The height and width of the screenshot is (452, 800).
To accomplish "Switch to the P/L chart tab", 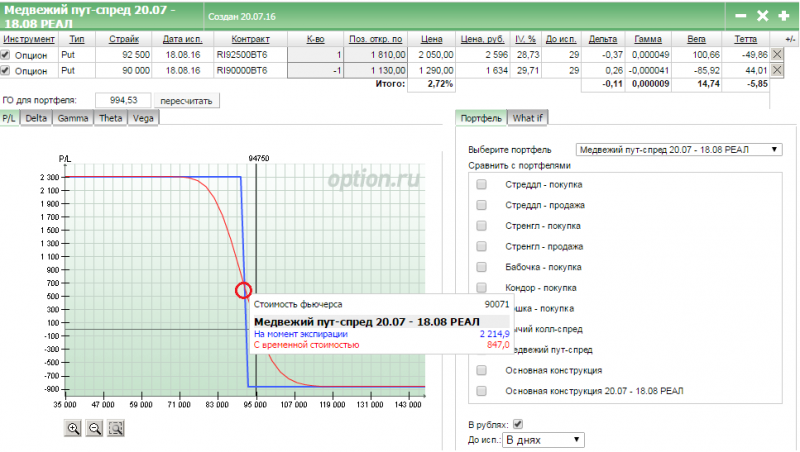I will (9, 118).
